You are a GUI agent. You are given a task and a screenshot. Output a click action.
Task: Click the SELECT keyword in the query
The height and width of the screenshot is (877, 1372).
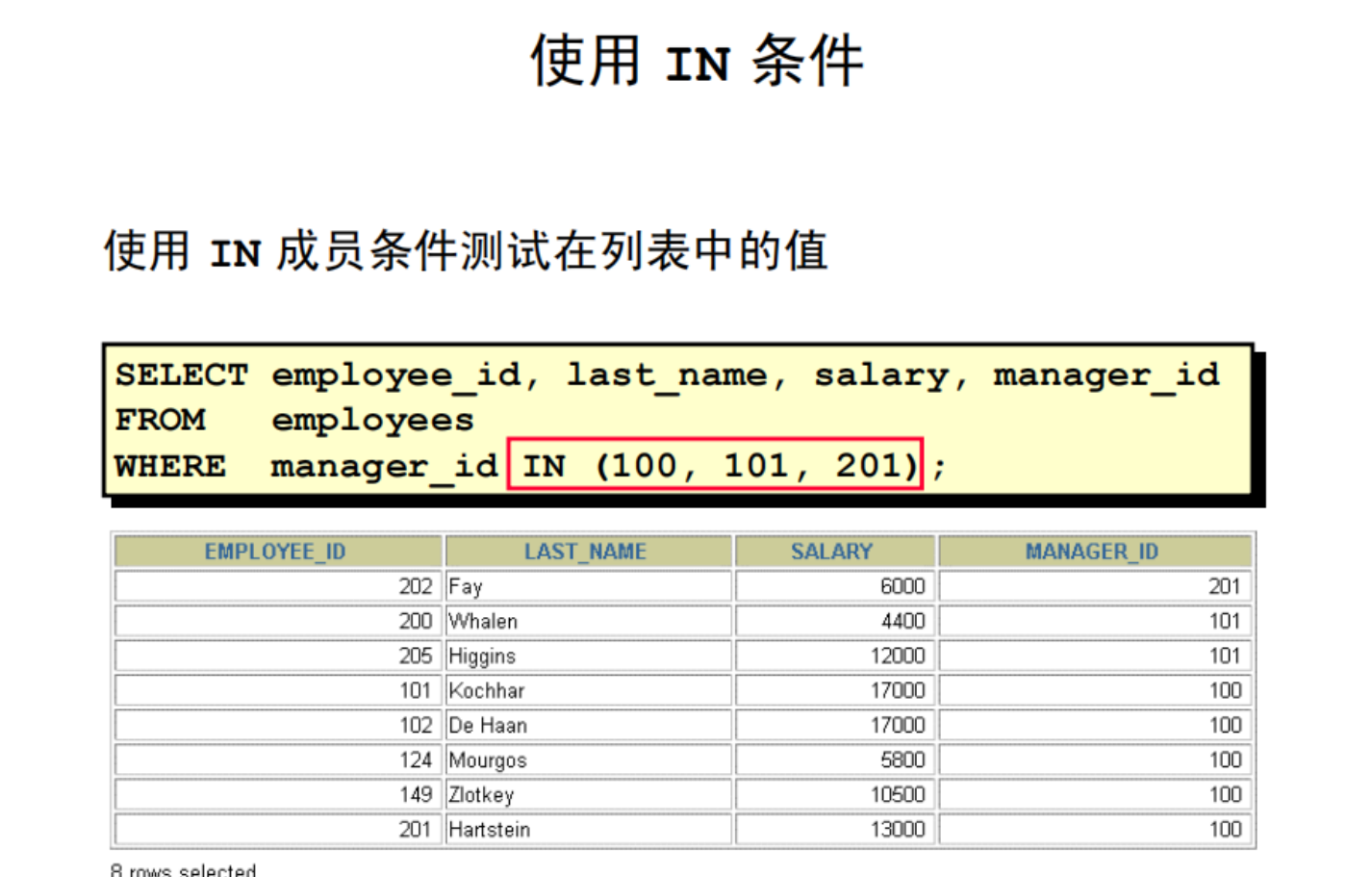tap(182, 374)
